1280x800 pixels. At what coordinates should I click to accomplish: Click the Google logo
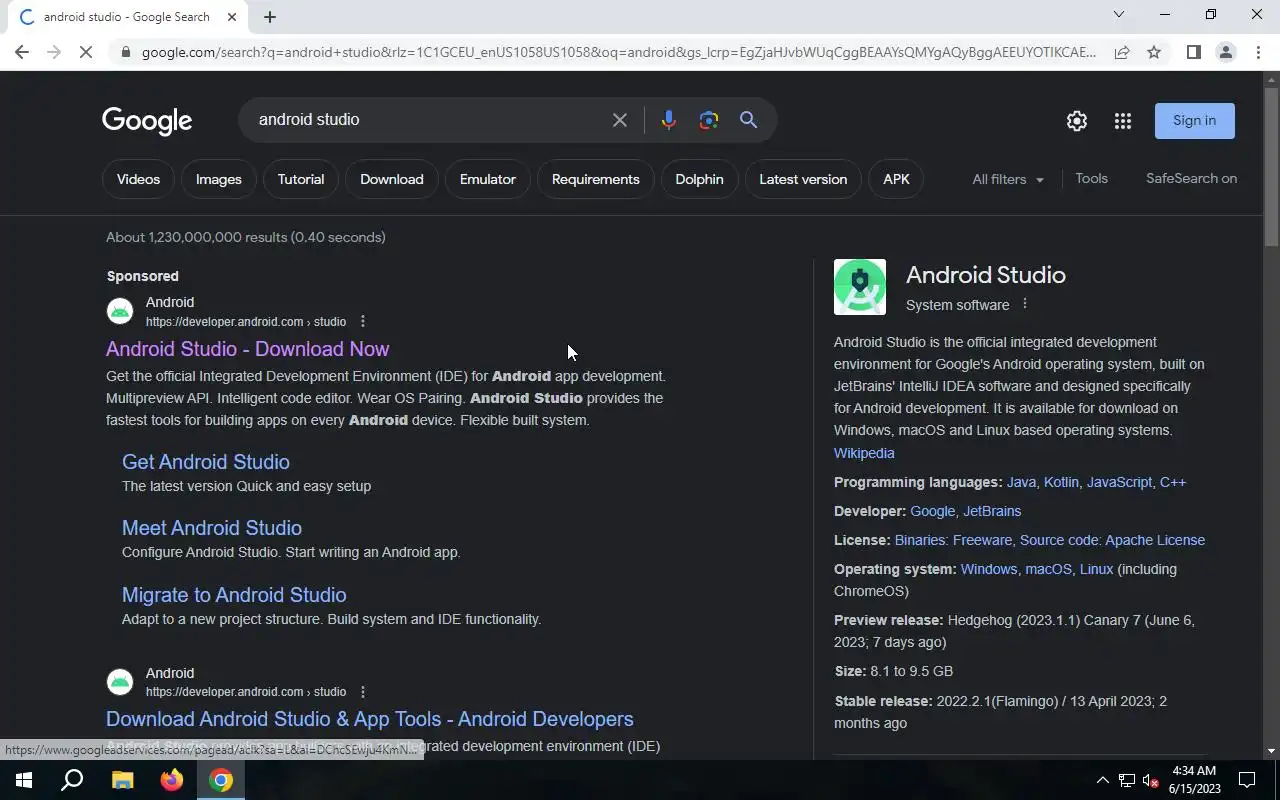(147, 121)
